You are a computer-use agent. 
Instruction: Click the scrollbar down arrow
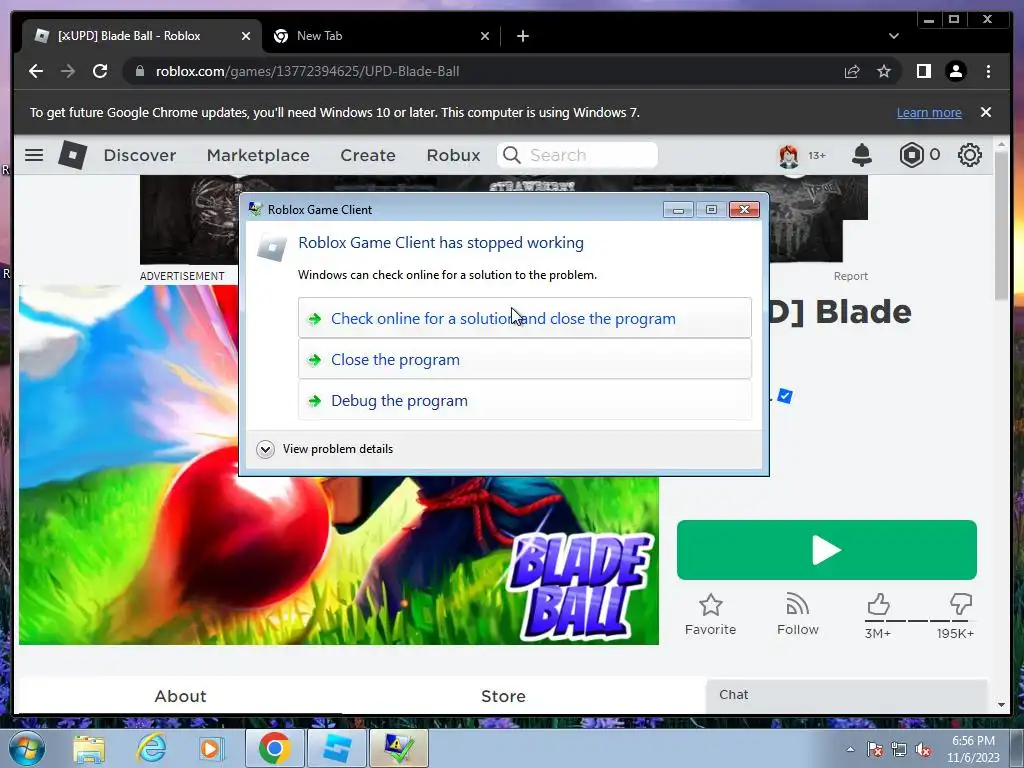pyautogui.click(x=1001, y=705)
